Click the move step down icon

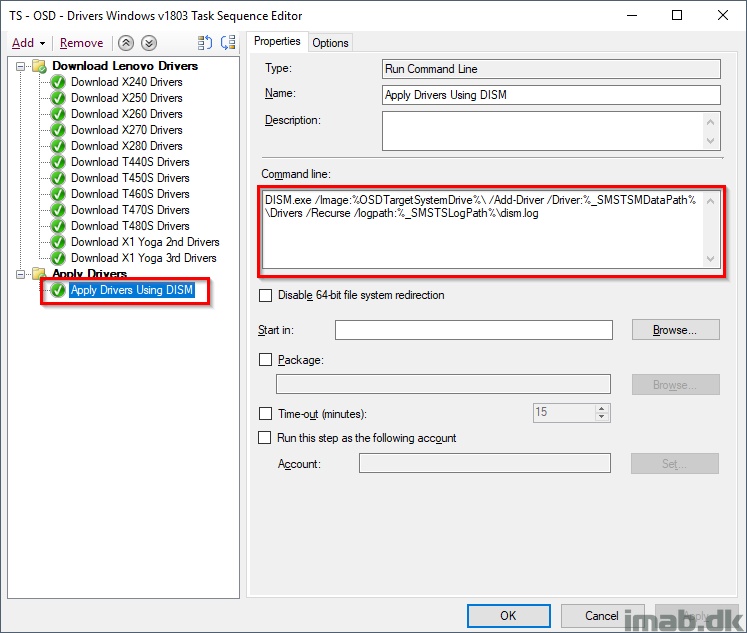coord(149,43)
